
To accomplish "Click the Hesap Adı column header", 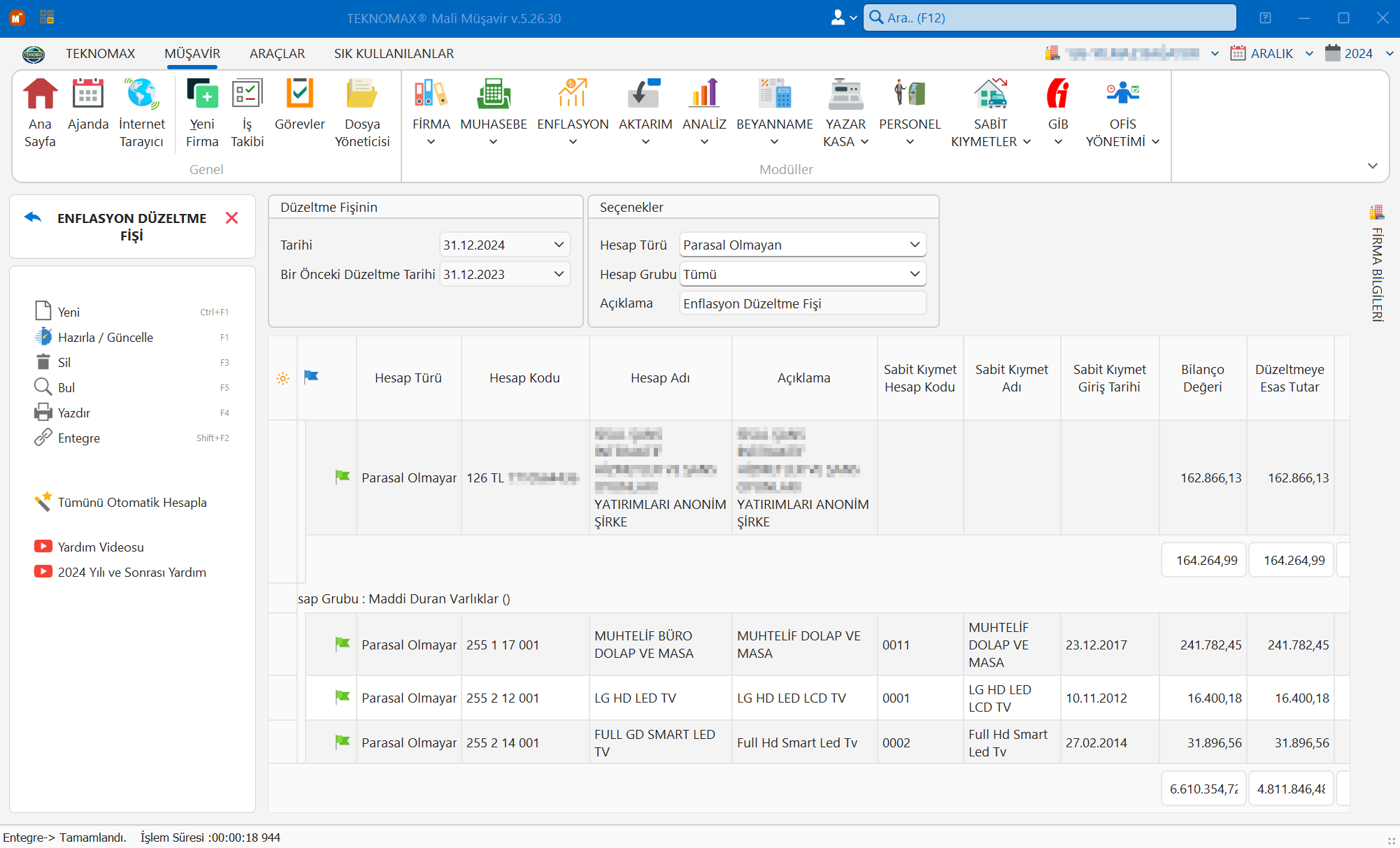I will coord(660,378).
